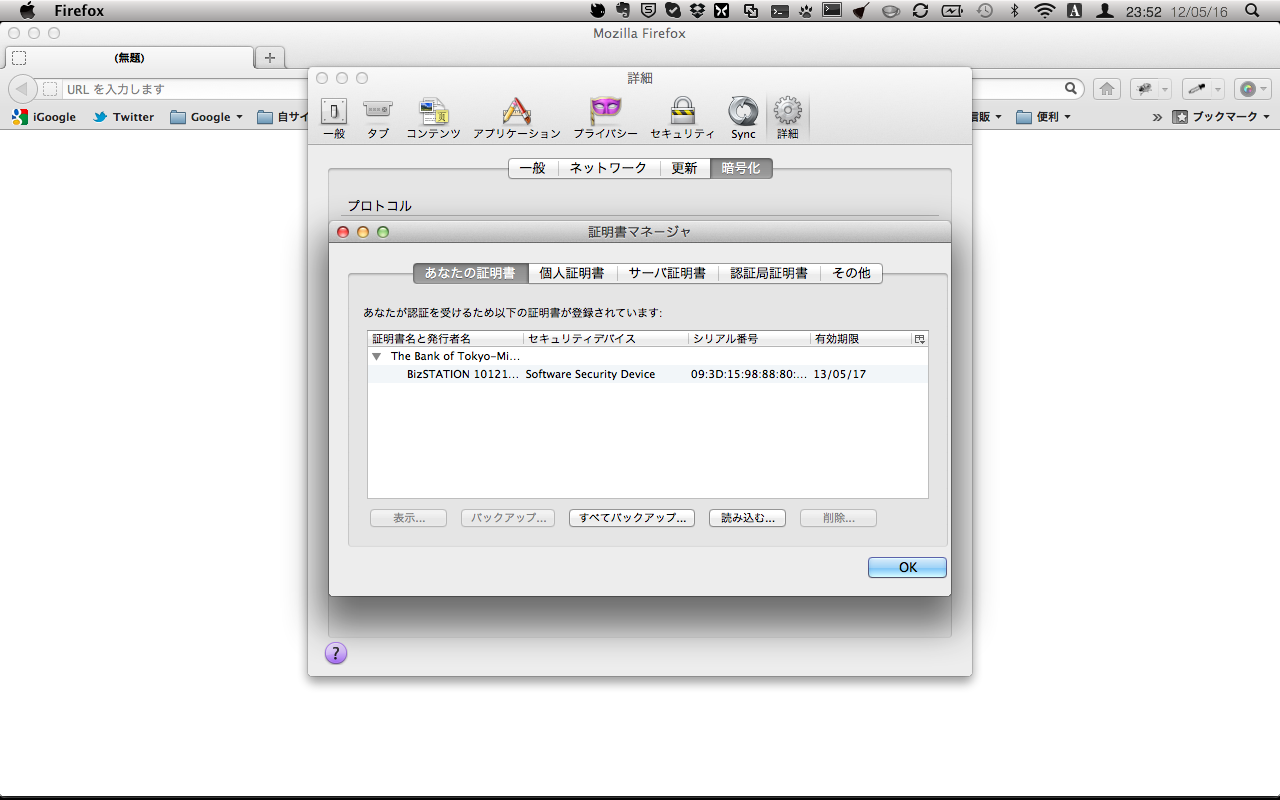
Task: Collapse The Bank of Tokyo-Mi... tree group
Action: (377, 356)
